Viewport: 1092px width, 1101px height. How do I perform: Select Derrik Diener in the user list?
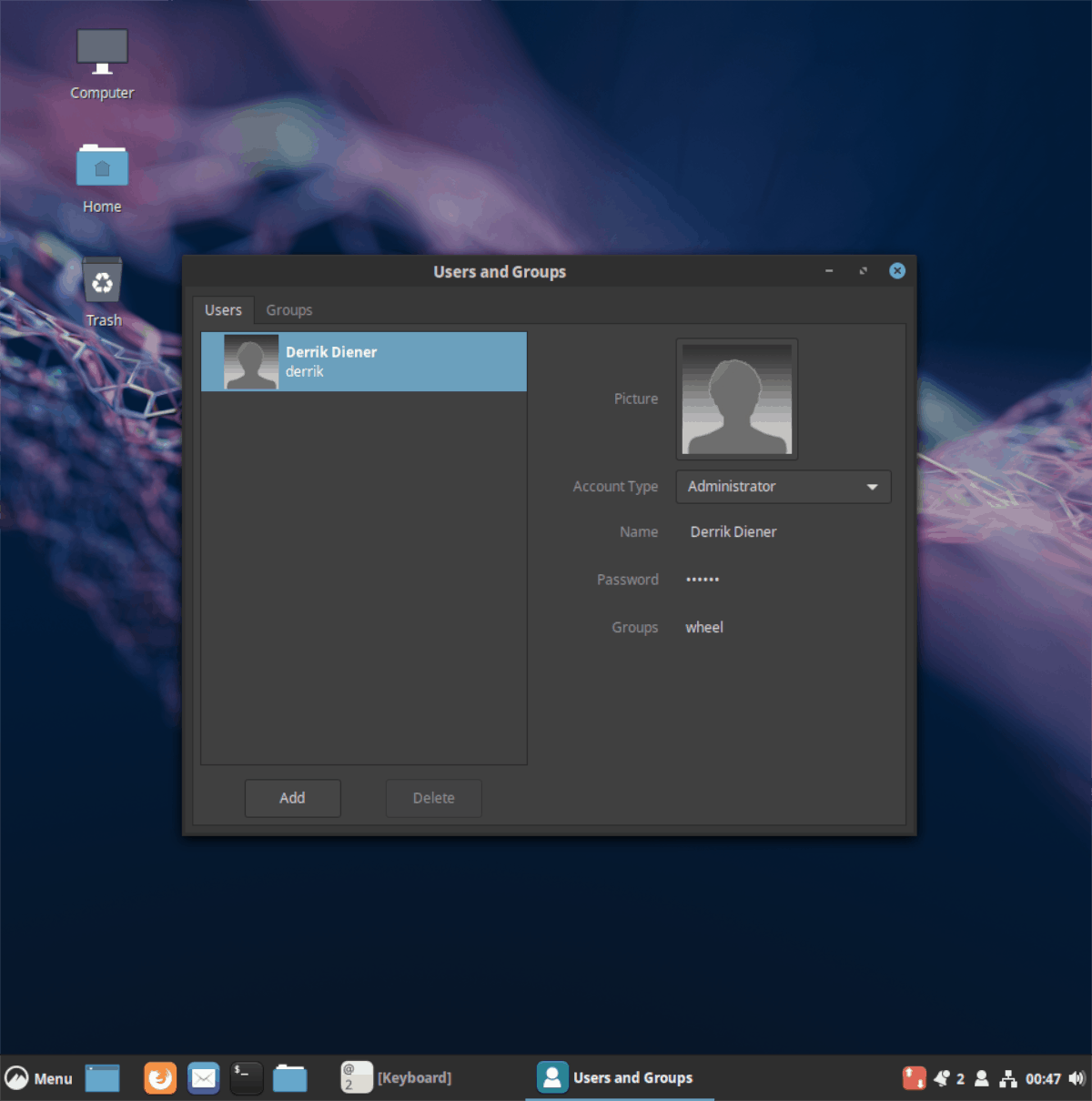point(363,361)
